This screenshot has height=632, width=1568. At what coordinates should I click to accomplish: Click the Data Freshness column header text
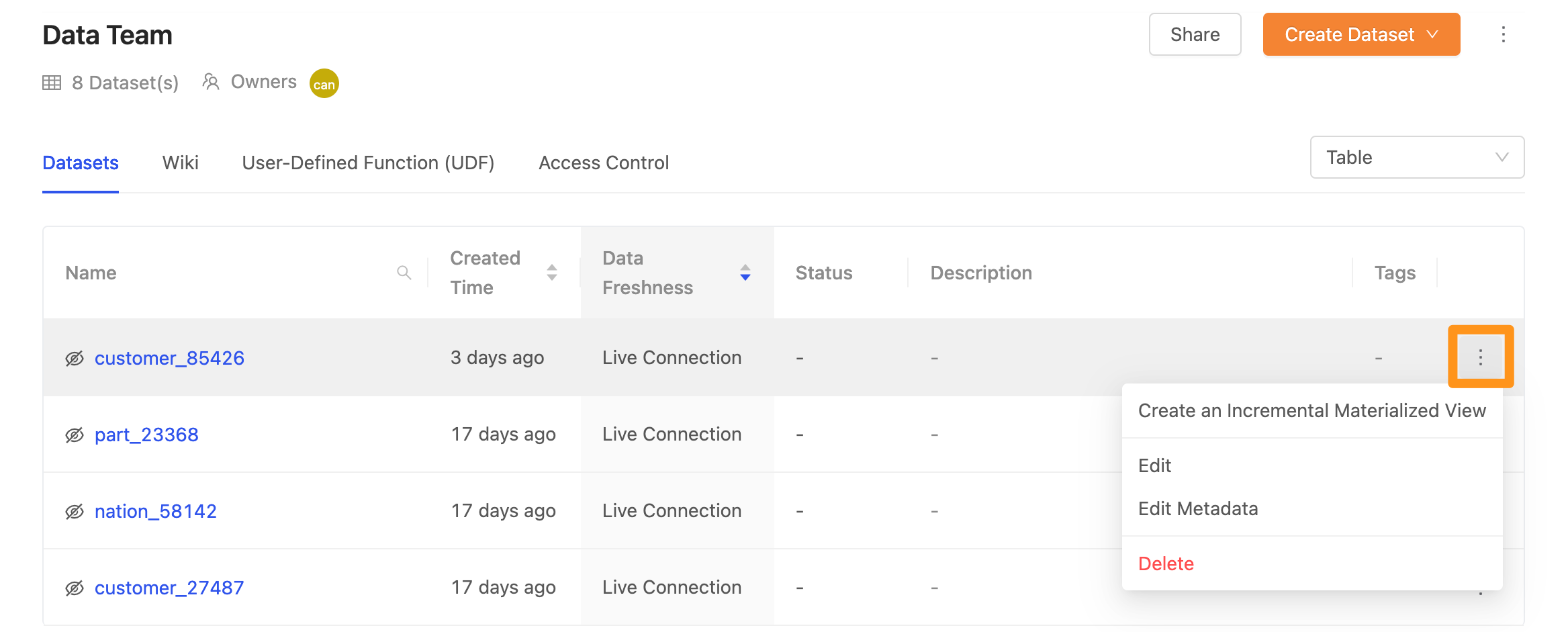[x=647, y=273]
